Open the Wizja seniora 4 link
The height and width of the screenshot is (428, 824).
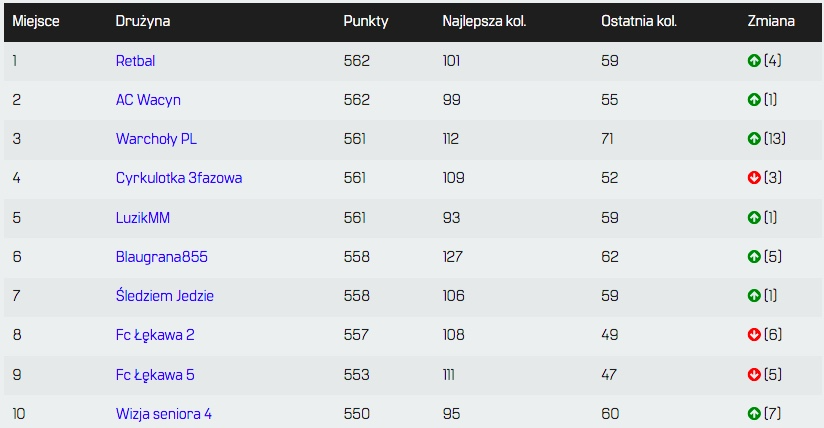(x=163, y=413)
